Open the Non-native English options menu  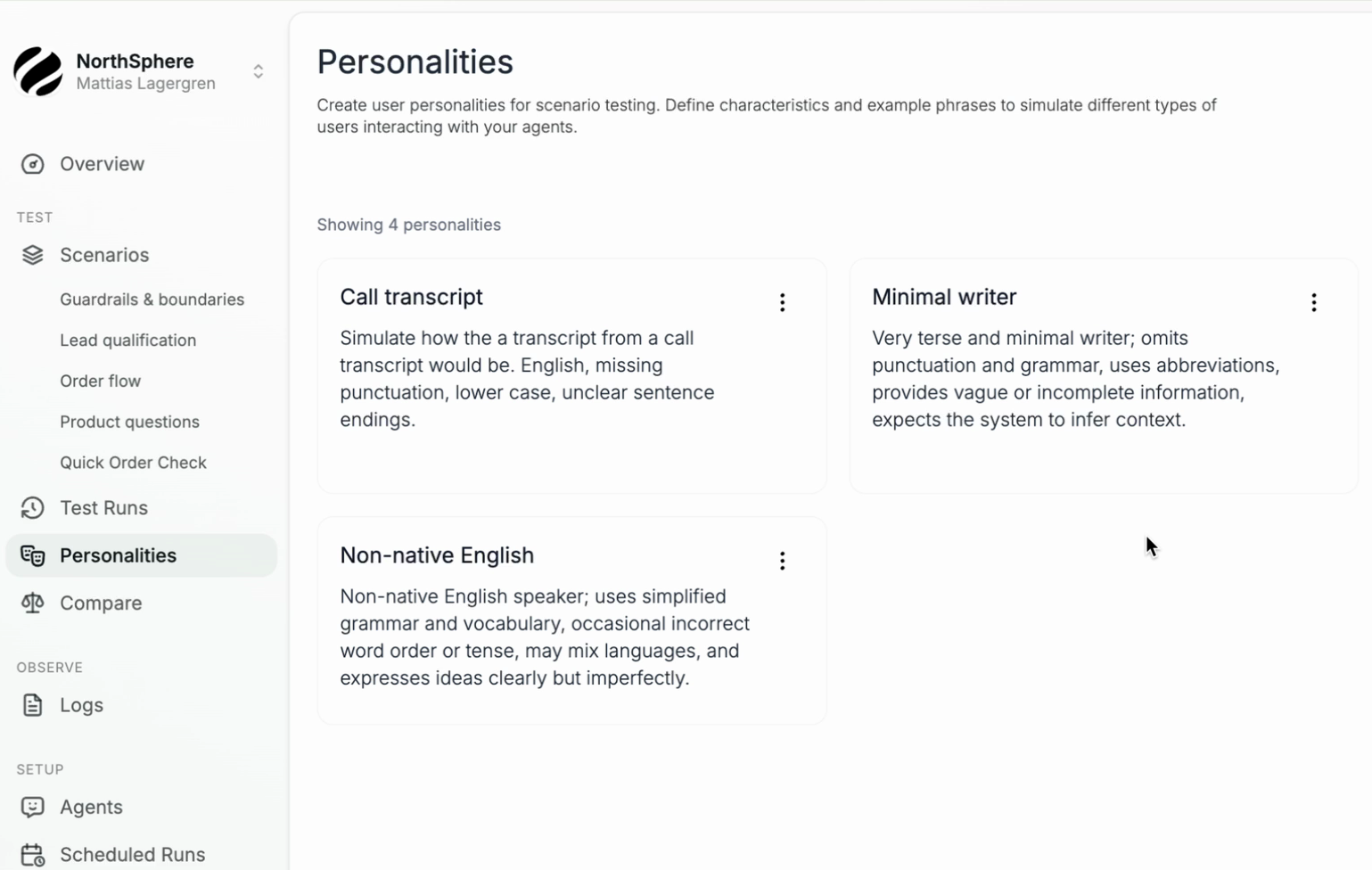[782, 561]
